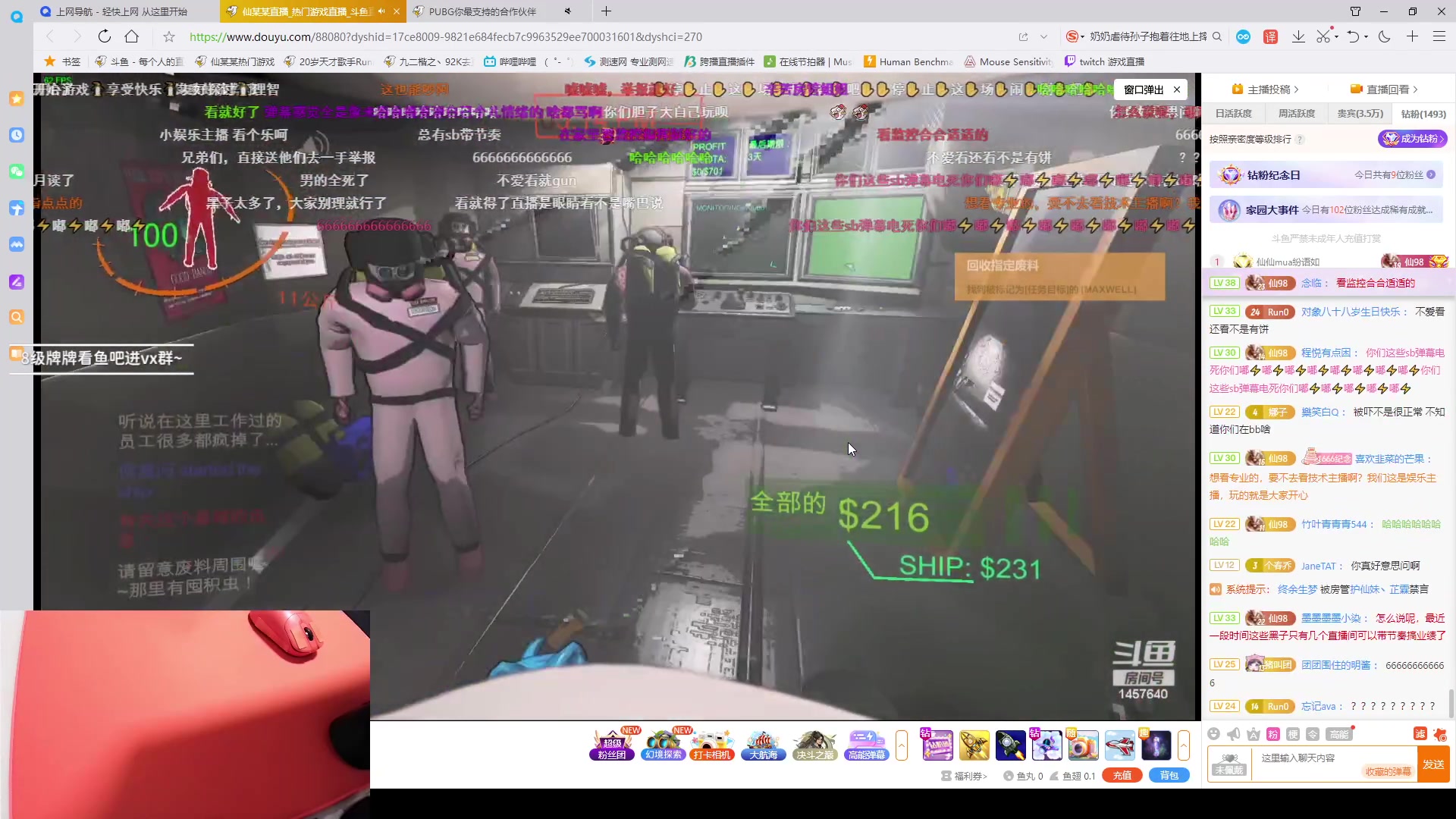This screenshot has height=819, width=1456.
Task: Click the megaphone broadcast icon near chat input
Action: [1233, 734]
